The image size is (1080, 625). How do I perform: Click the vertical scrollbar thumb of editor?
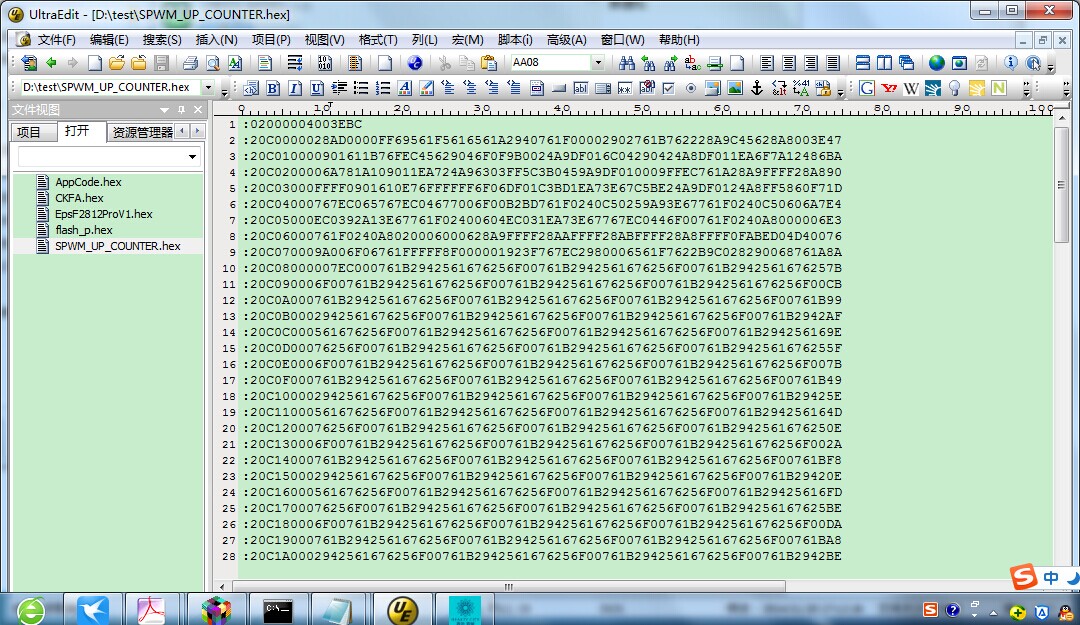1061,185
